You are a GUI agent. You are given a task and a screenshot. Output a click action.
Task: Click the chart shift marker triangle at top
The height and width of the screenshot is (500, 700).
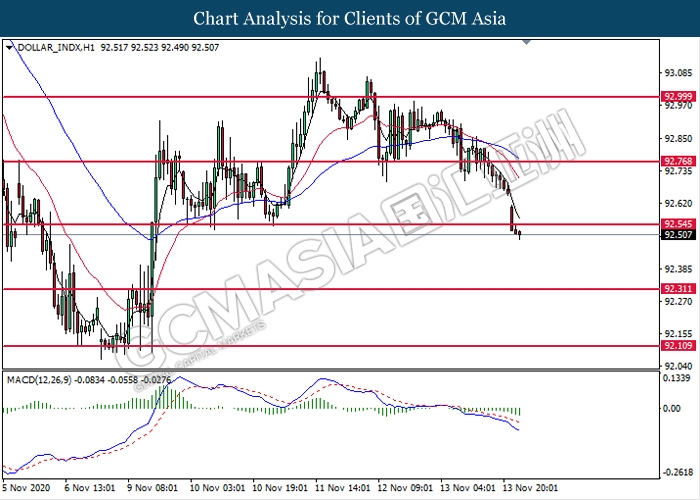(526, 42)
